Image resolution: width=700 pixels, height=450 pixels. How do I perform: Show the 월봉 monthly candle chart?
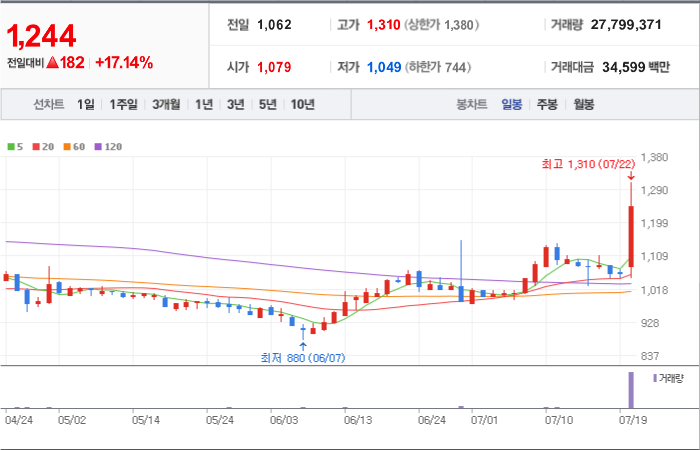point(583,105)
